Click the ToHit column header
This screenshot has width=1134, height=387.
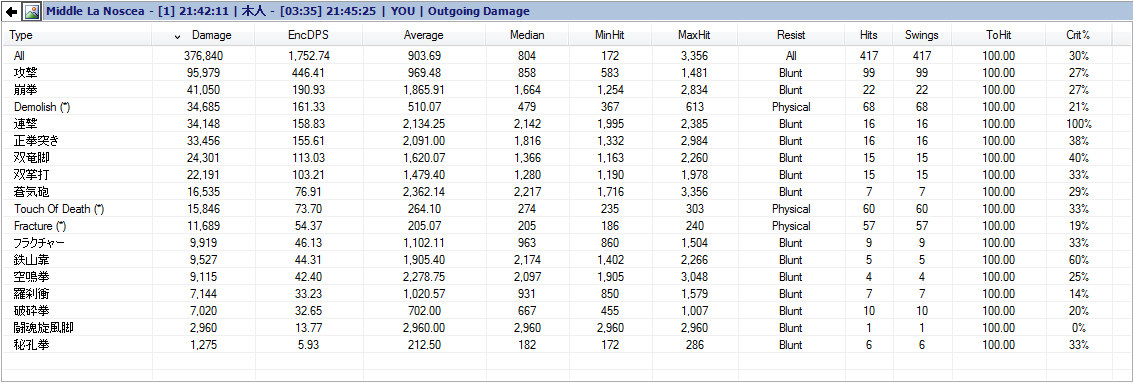(x=998, y=35)
